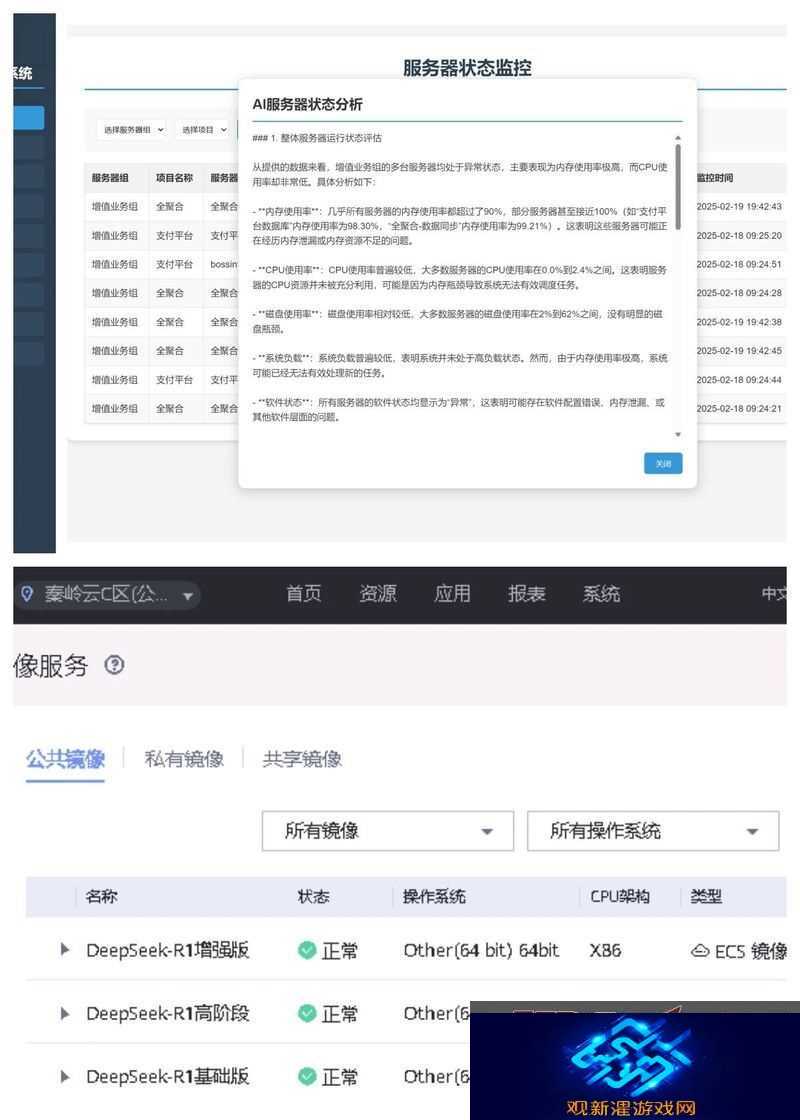This screenshot has height=1120, width=800.
Task: Click timestamp 2025-02-18 09:24:51
Action: pyautogui.click(x=739, y=264)
